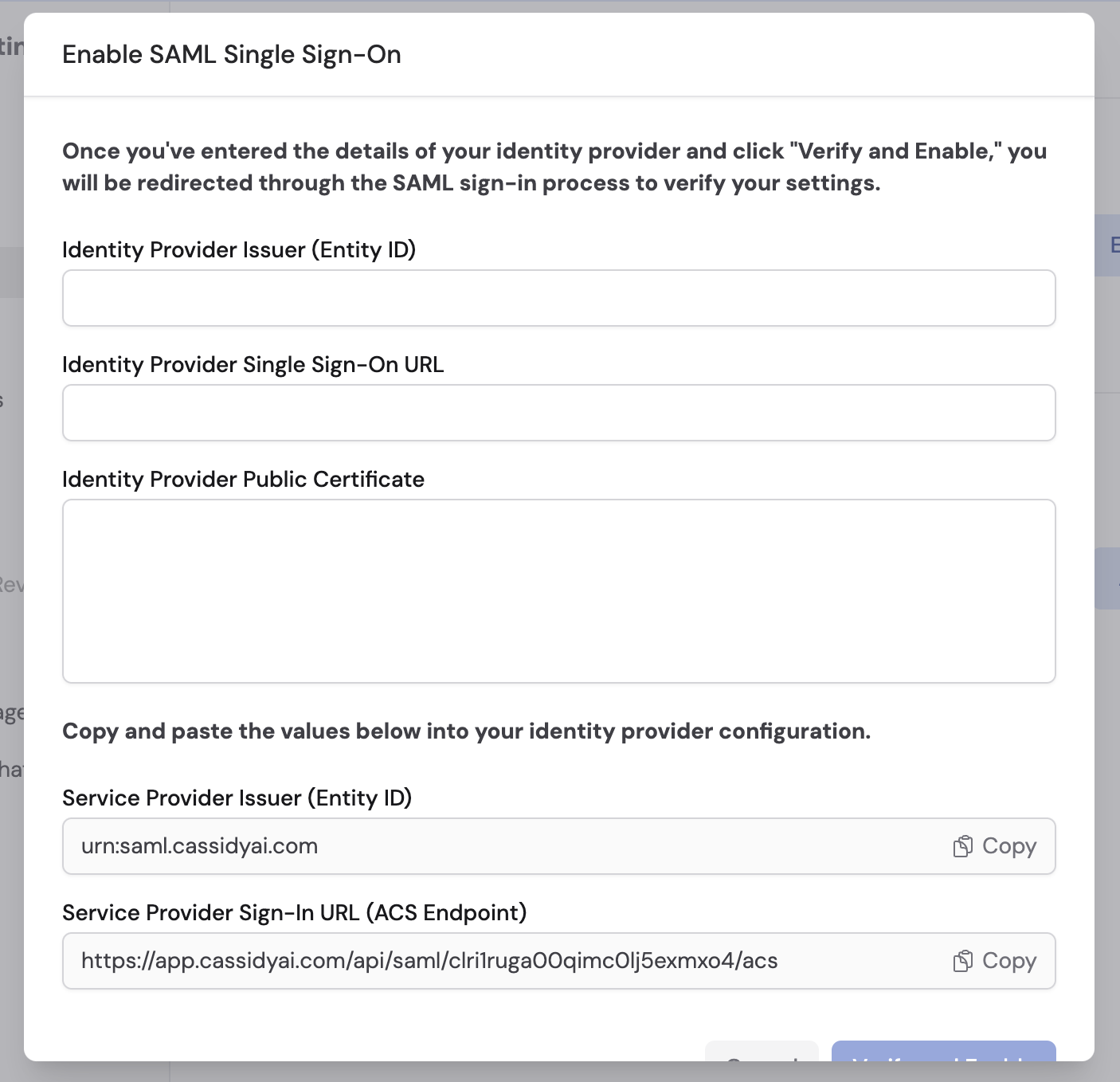Click the Enable SAML Single Sign-On dialog title
Screen dimensions: 1120x1082
(x=232, y=54)
